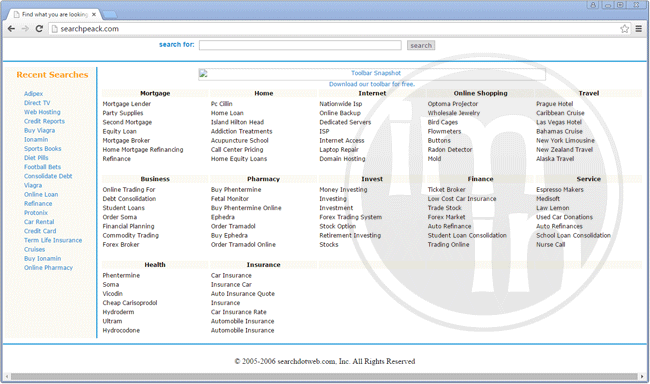Open the Consolidate Debt recent search
The image size is (650, 384).
point(48,176)
